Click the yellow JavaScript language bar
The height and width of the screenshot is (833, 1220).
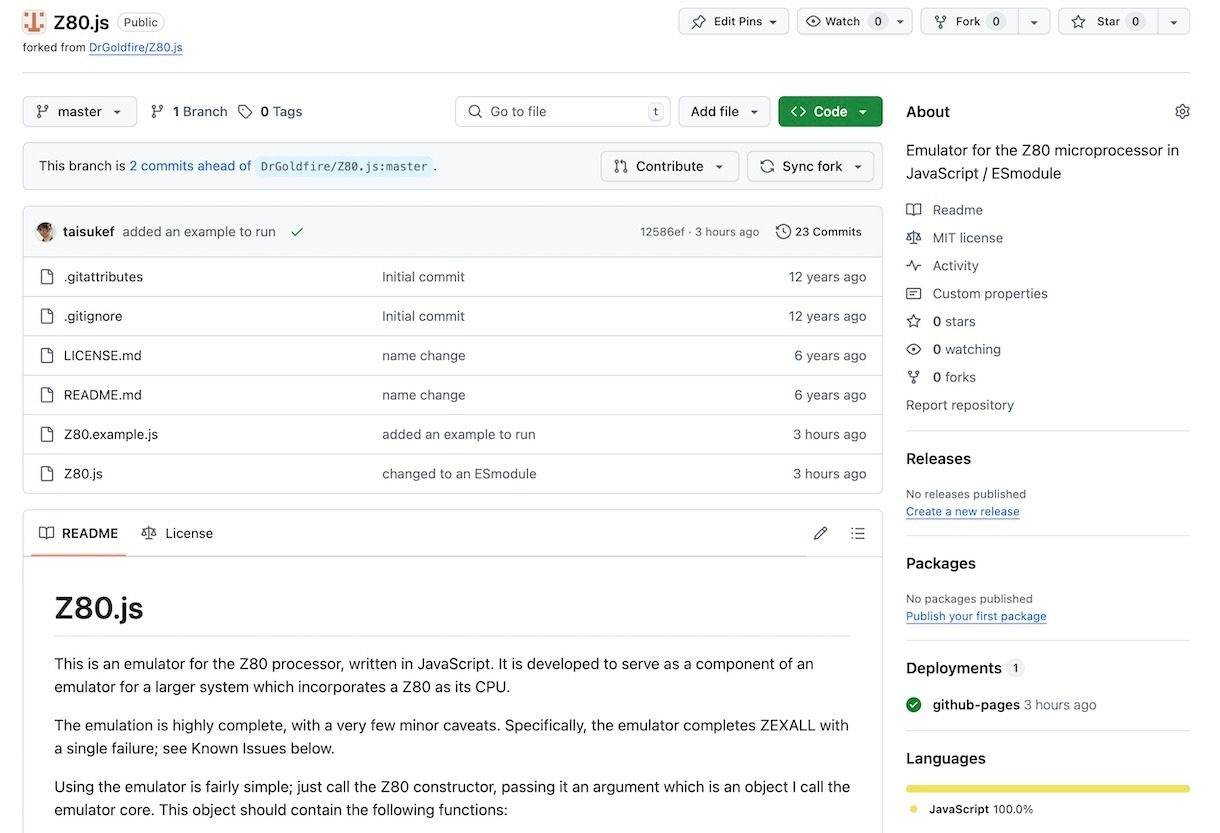point(1048,789)
